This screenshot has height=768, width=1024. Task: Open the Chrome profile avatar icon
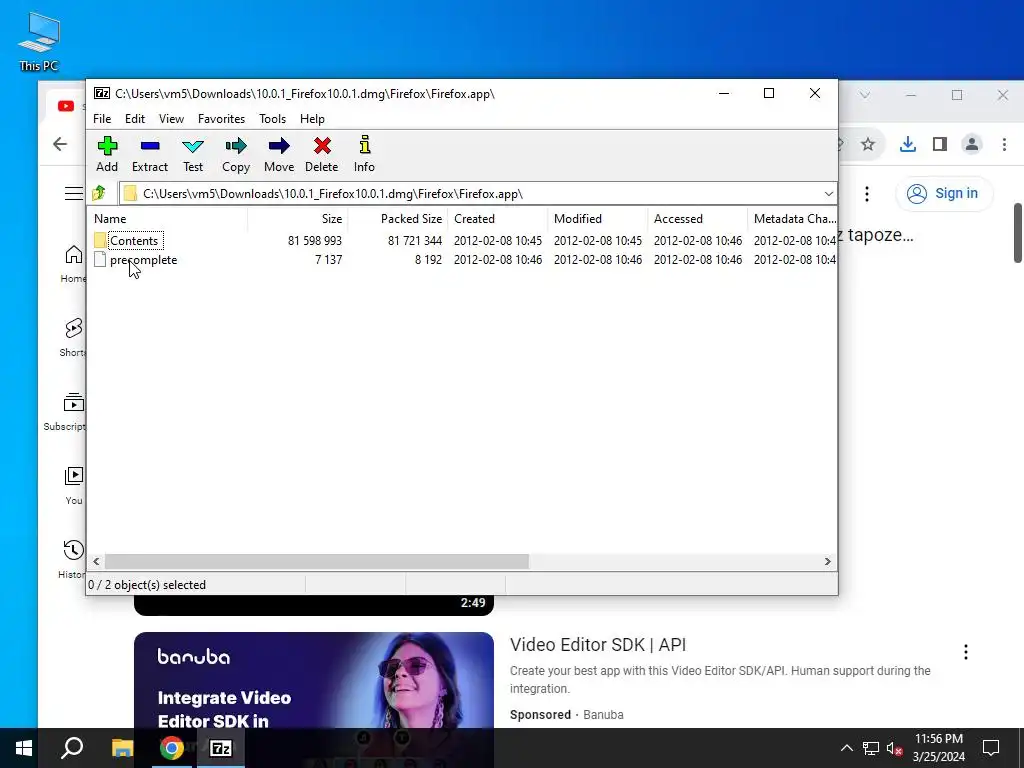pyautogui.click(x=972, y=144)
